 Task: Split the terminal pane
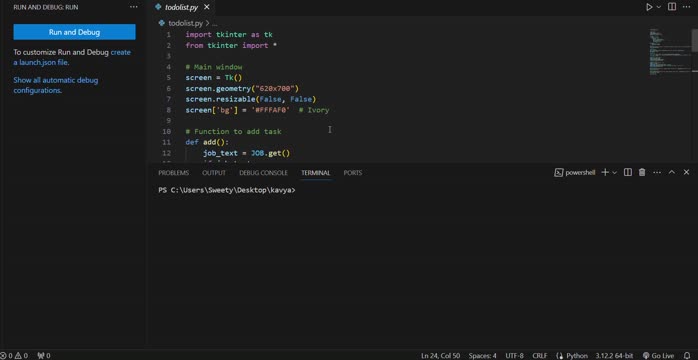click(x=628, y=173)
